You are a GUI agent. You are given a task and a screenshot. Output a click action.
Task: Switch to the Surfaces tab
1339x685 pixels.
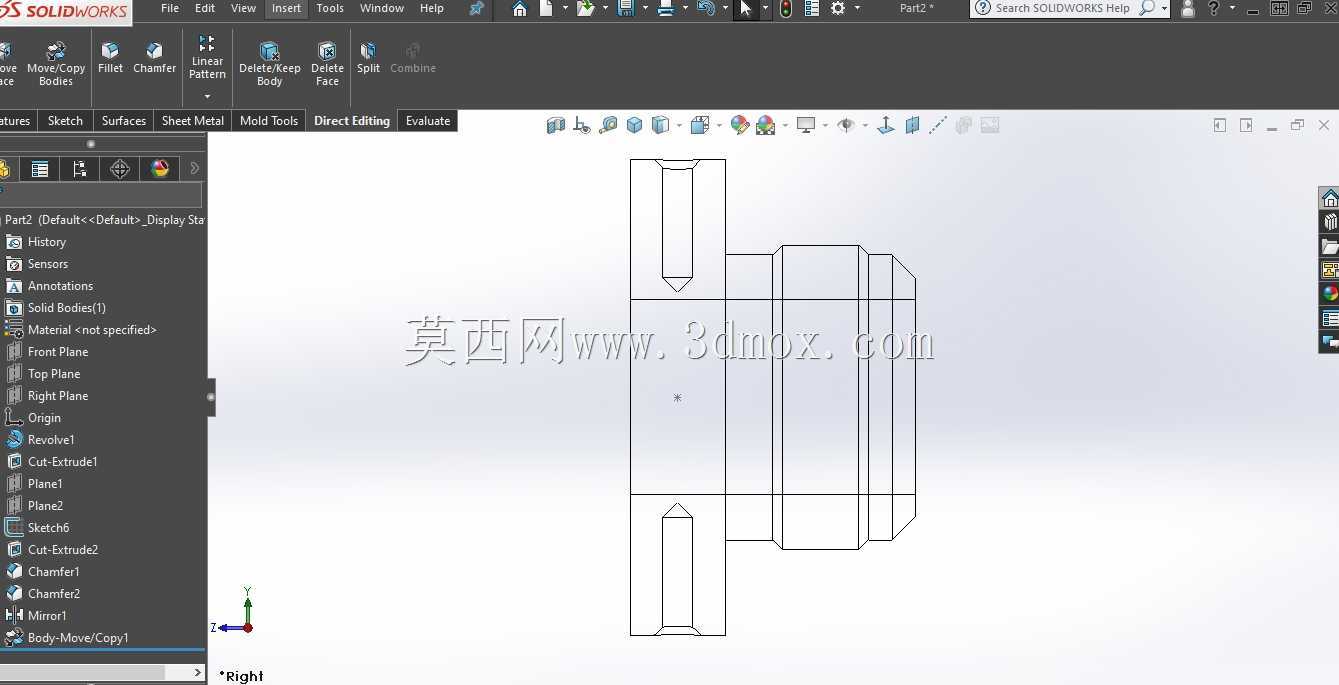(124, 121)
